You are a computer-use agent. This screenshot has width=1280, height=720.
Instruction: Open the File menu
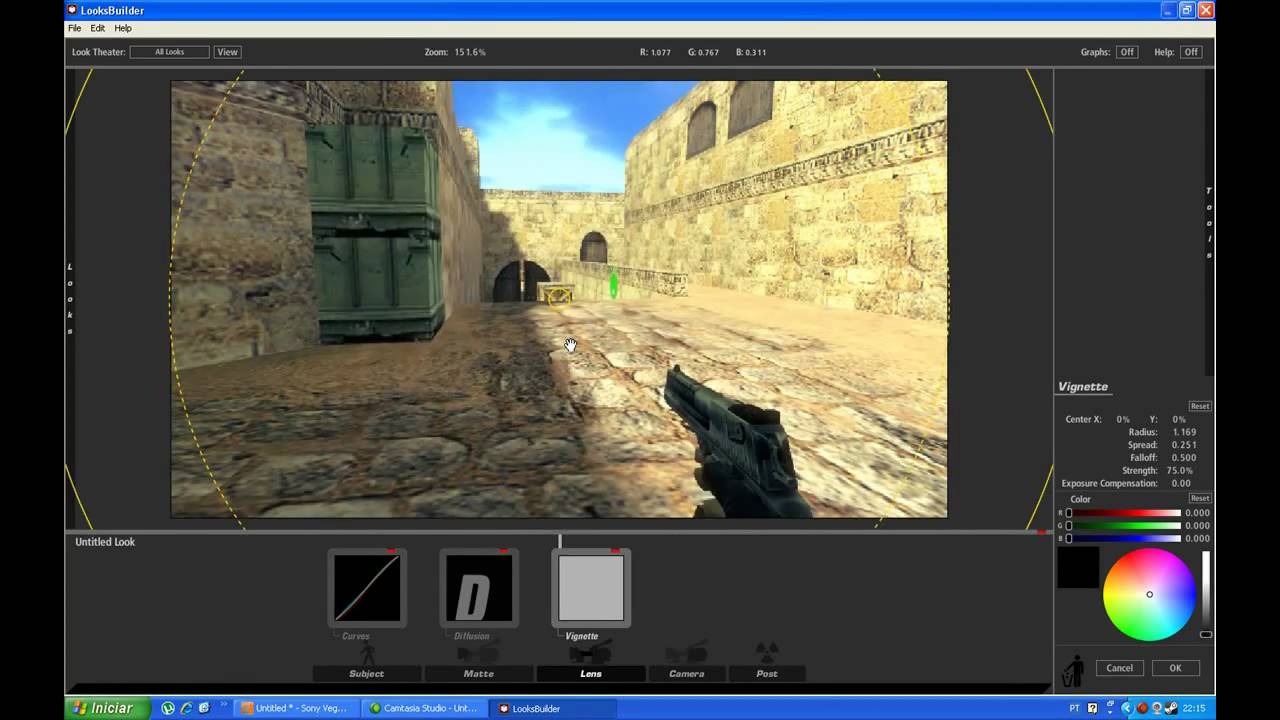point(75,28)
